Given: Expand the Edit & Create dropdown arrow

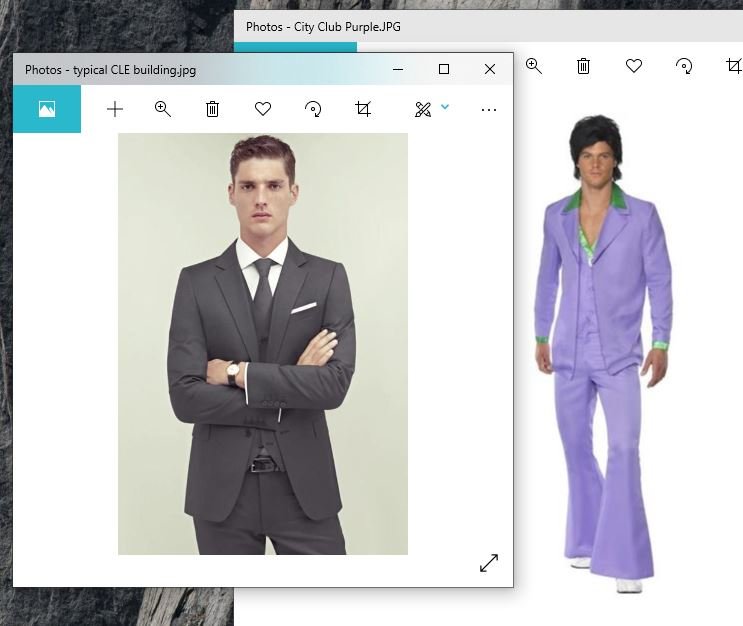Looking at the screenshot, I should click(x=445, y=107).
